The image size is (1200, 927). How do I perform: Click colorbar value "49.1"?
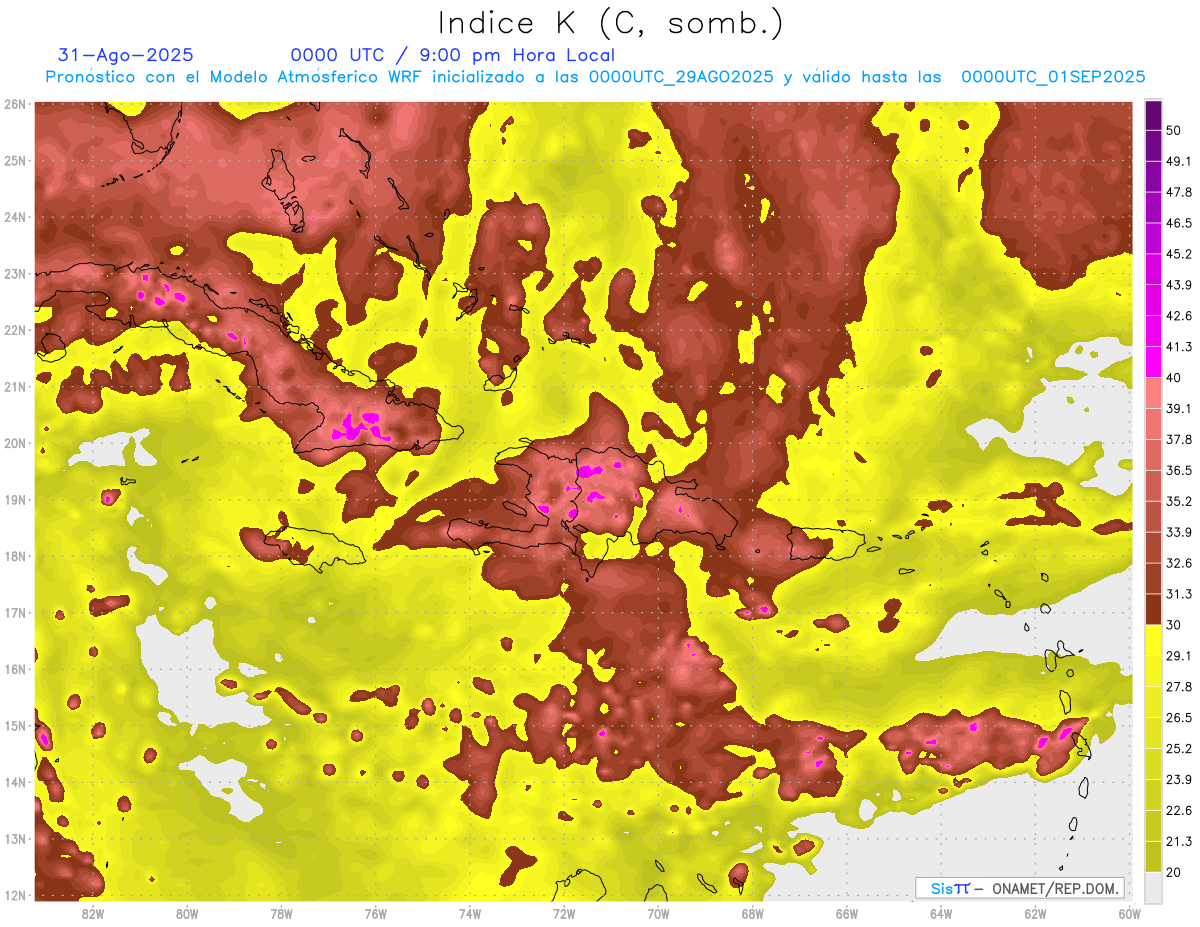(1179, 161)
